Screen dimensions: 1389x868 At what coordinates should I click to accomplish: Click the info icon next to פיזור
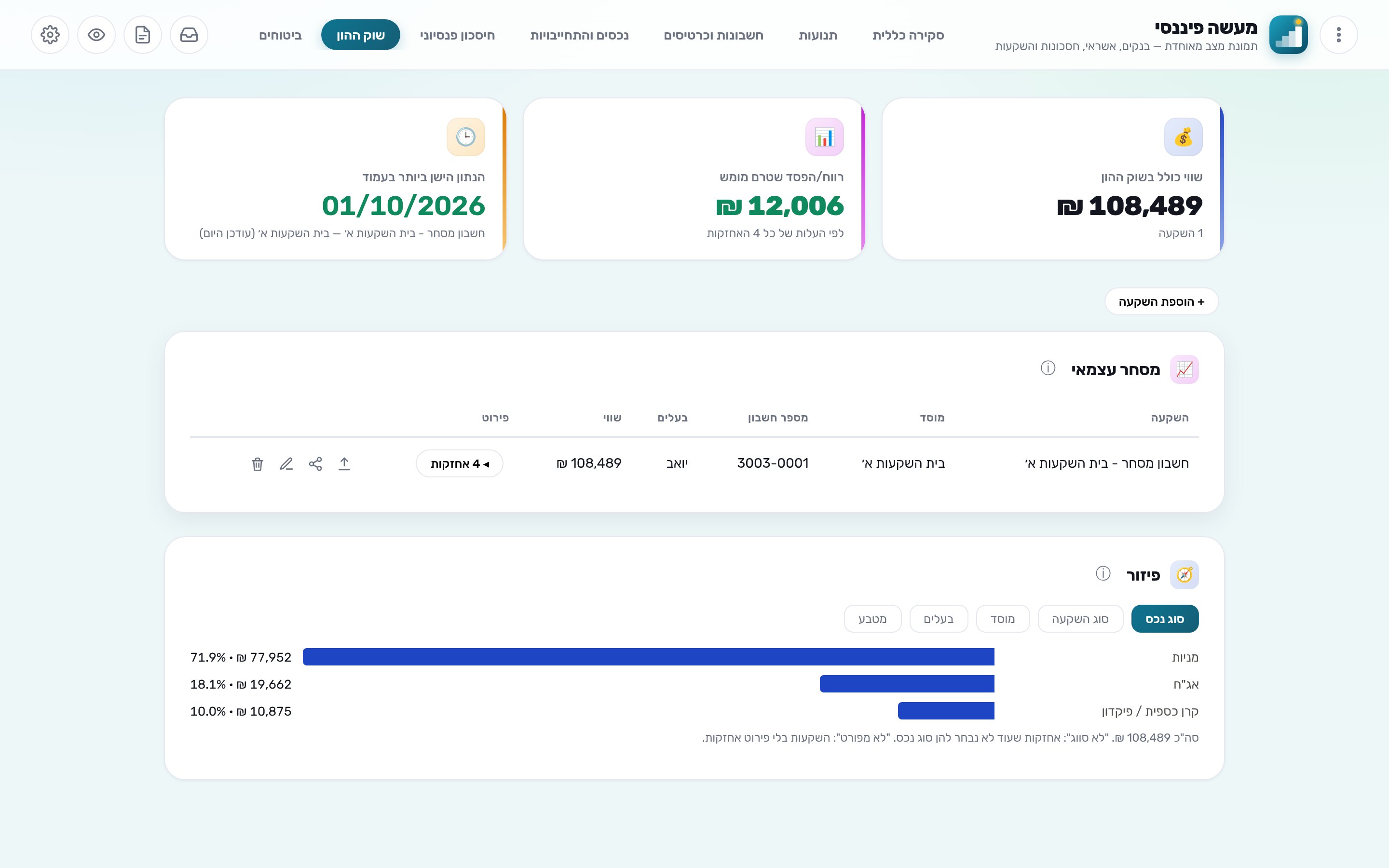(1103, 573)
